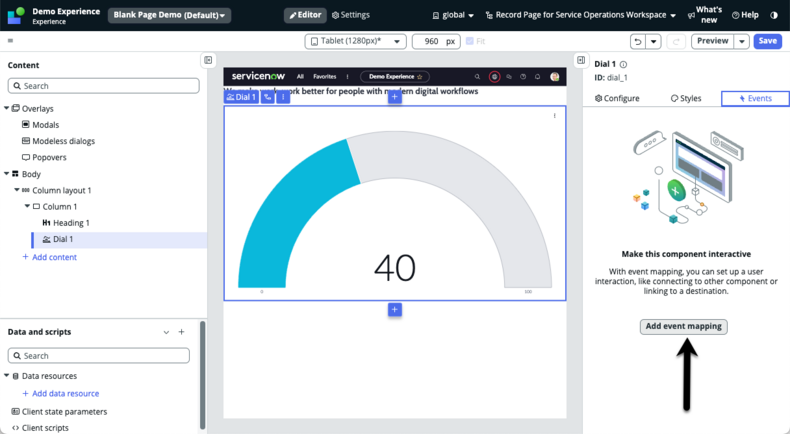Collapse the Content left panel
This screenshot has height=434, width=790.
(x=208, y=60)
